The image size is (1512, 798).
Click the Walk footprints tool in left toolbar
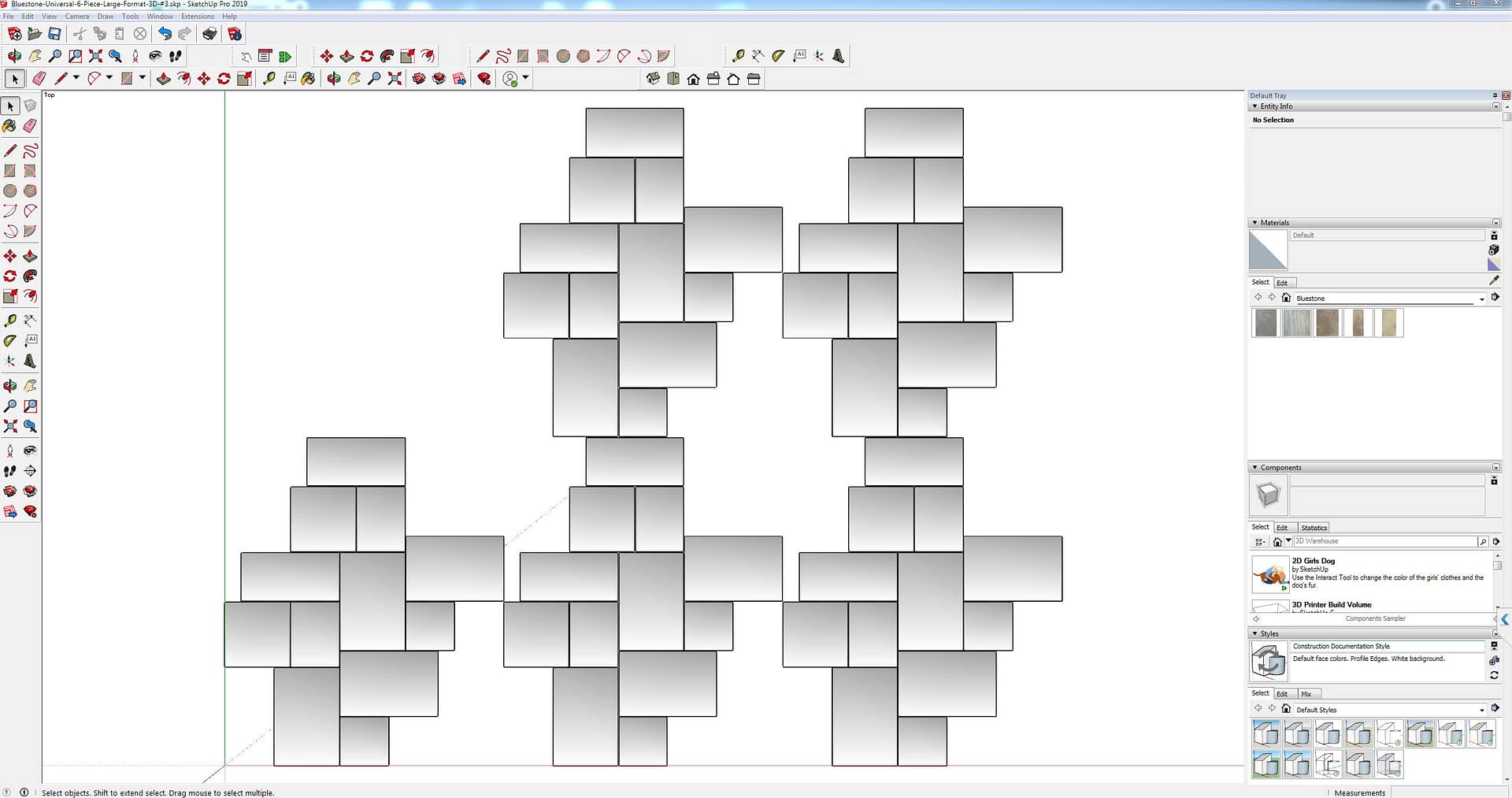[10, 471]
